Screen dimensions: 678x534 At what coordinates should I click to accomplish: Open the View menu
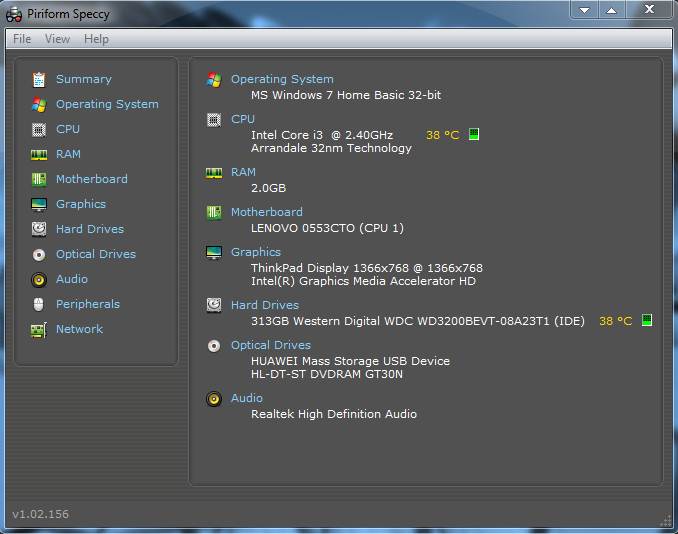pyautogui.click(x=58, y=39)
